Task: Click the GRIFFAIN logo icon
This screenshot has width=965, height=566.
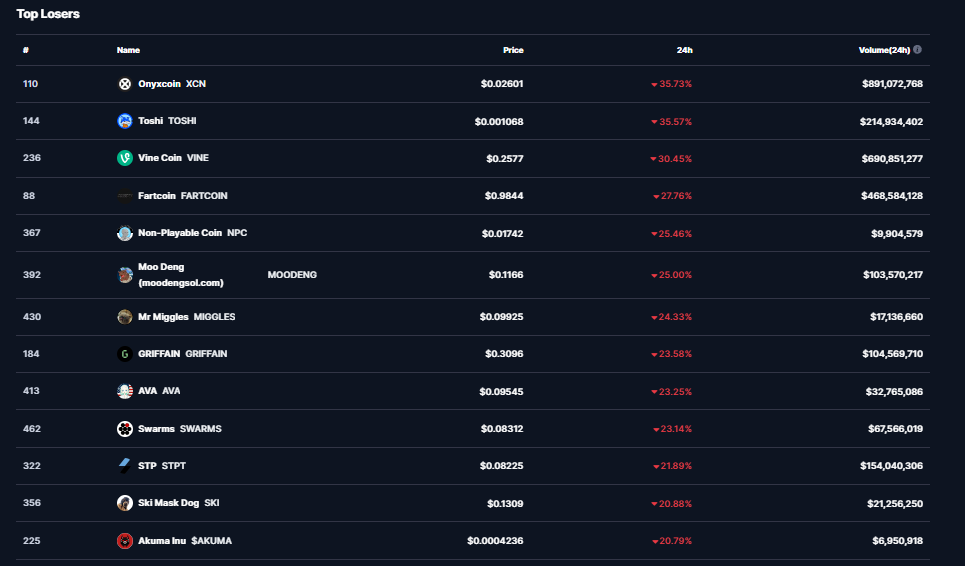Action: [x=125, y=354]
